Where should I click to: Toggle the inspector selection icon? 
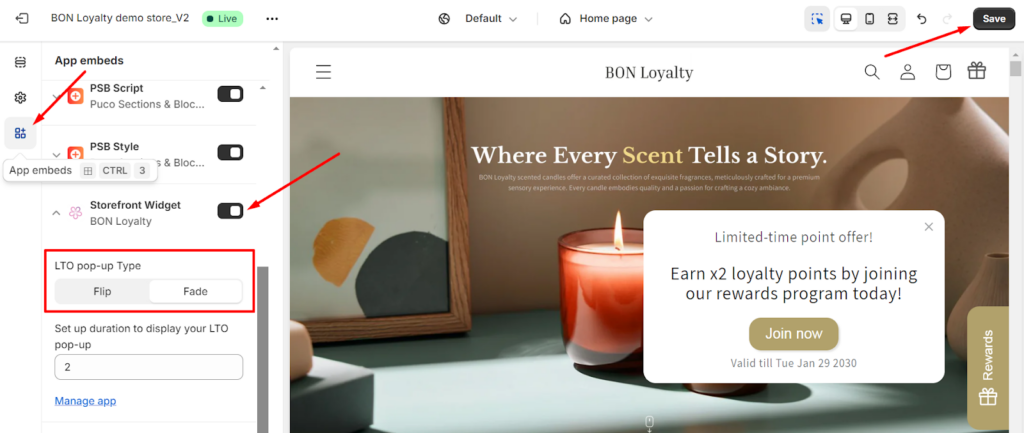click(x=818, y=19)
